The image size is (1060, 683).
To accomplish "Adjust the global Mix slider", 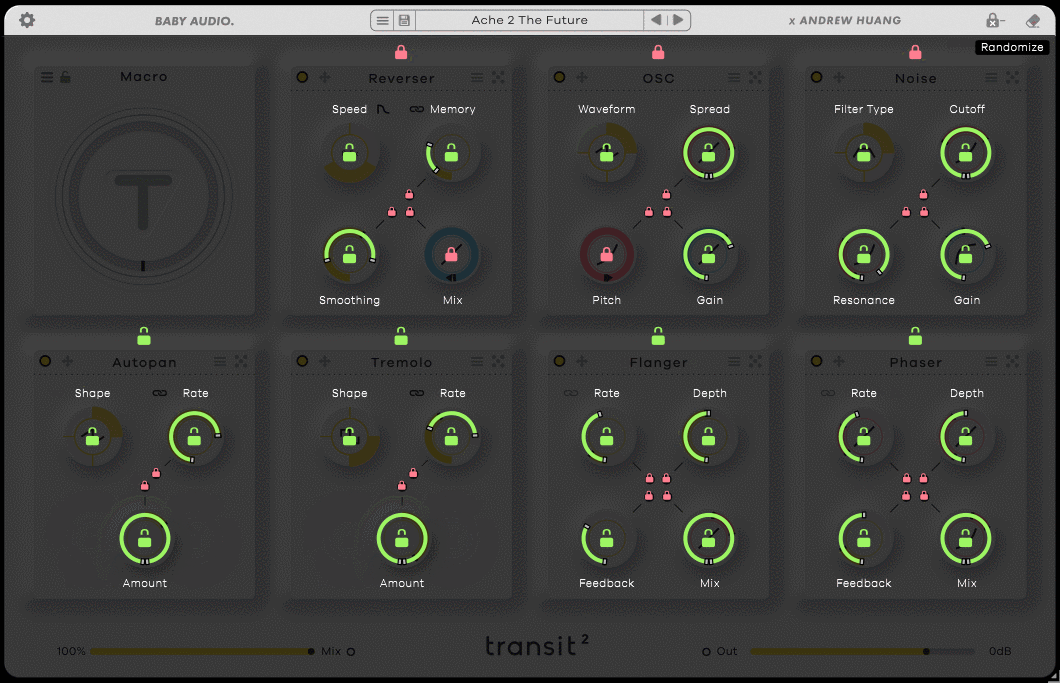I will tap(201, 651).
